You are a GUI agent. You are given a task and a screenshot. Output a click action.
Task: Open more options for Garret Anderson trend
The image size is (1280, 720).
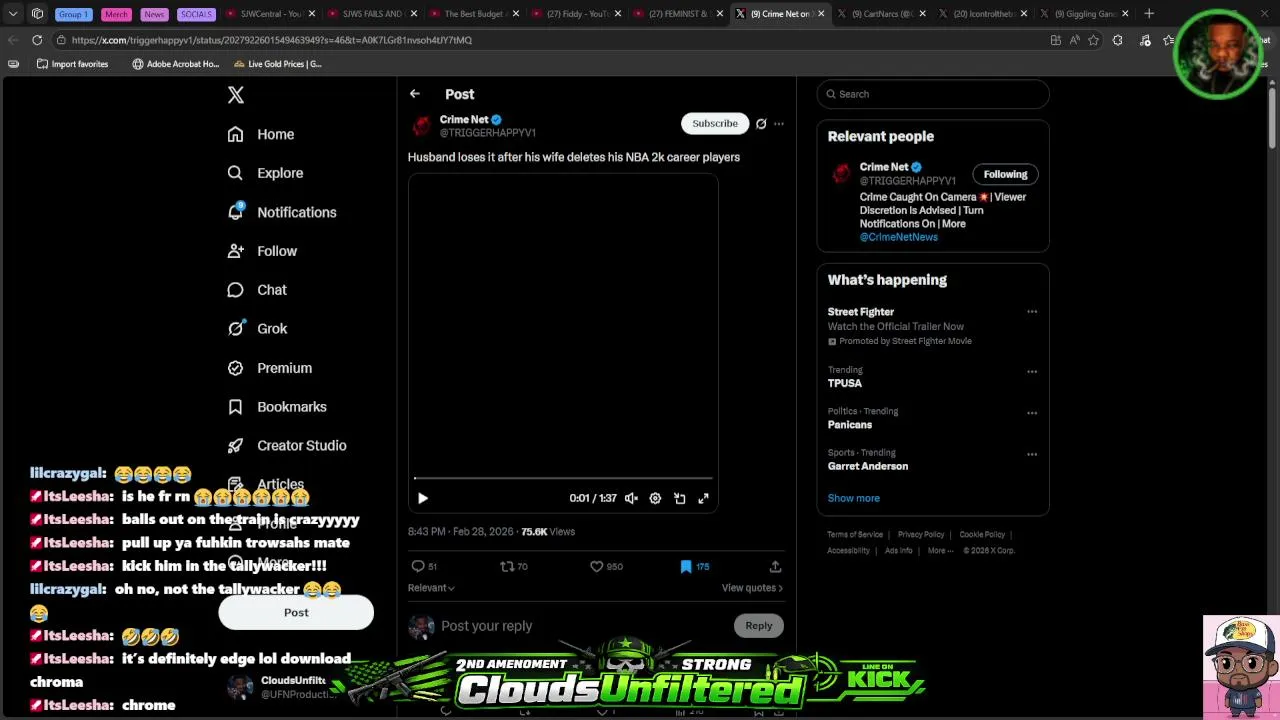pyautogui.click(x=1032, y=454)
